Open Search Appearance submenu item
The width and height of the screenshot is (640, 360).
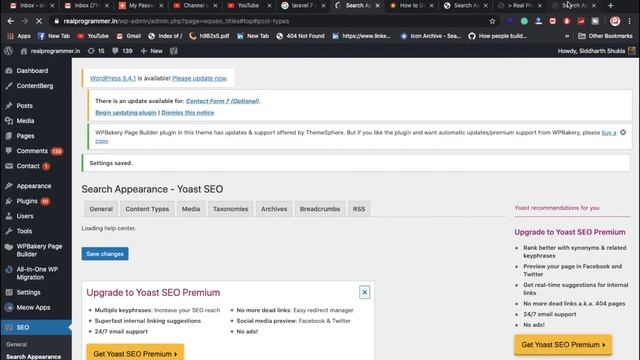33,356
